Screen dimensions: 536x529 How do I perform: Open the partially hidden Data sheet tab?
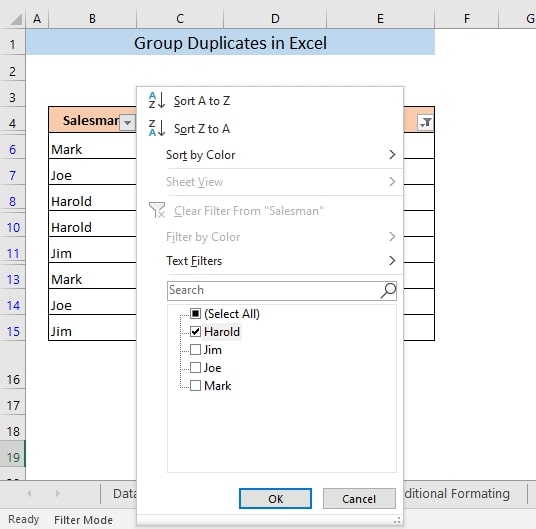119,494
